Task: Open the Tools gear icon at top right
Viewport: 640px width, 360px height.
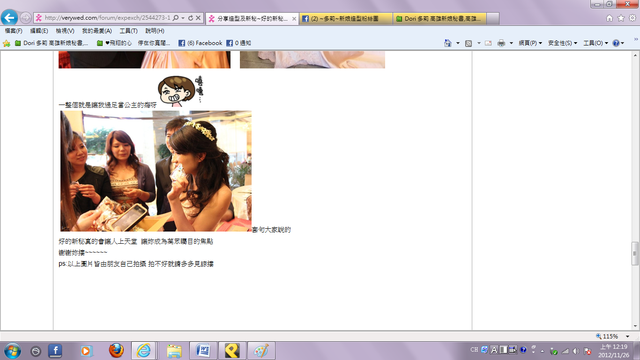Action: click(632, 18)
